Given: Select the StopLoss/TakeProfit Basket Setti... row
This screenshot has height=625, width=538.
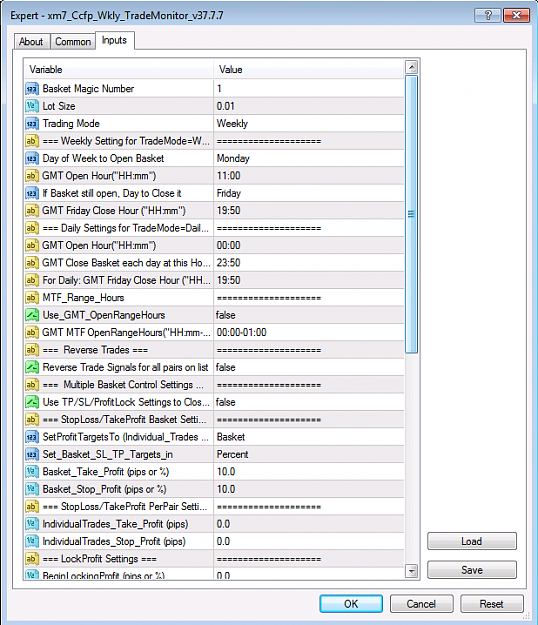Looking at the screenshot, I should [214, 419].
